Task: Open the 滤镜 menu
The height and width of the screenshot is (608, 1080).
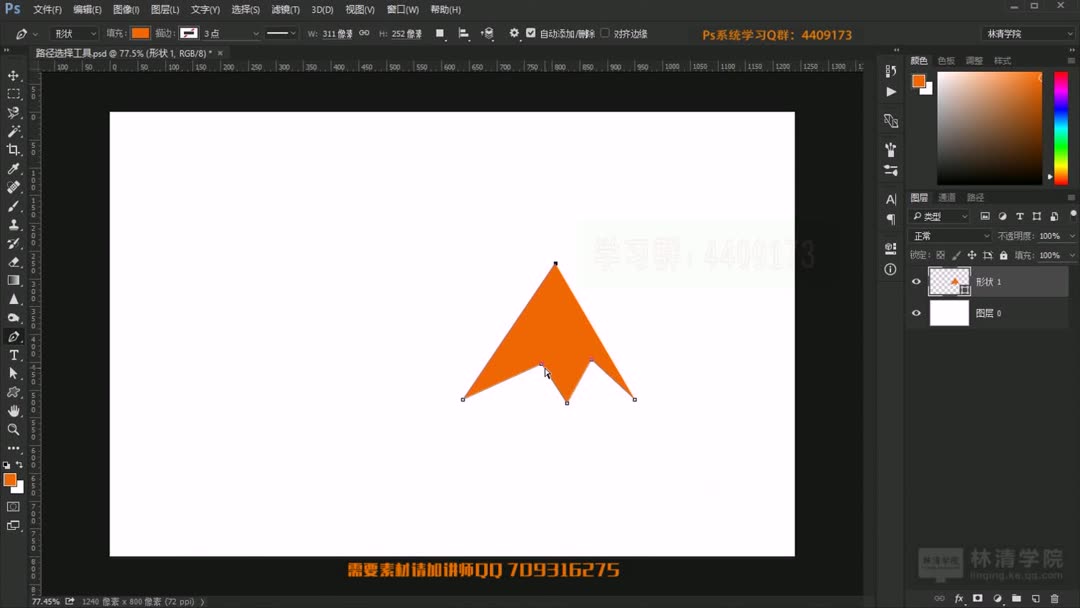Action: click(x=284, y=9)
